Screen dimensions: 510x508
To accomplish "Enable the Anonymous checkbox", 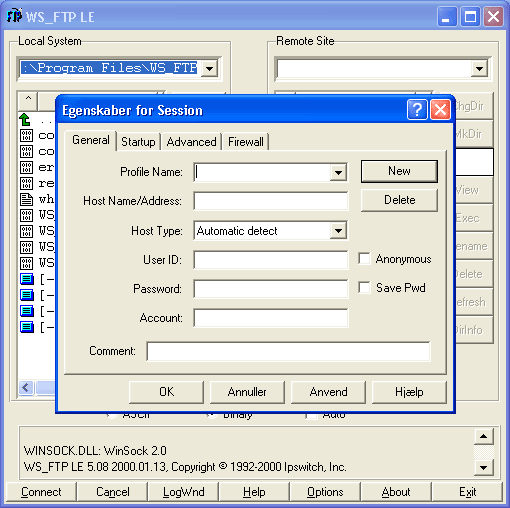I will click(364, 259).
